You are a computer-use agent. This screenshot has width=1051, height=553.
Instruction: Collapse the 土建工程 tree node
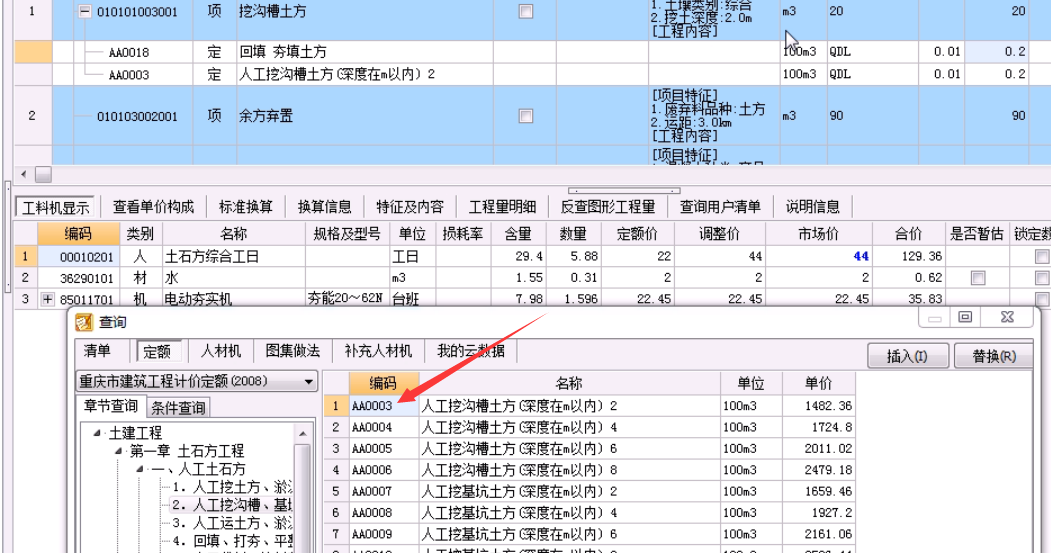coord(97,433)
